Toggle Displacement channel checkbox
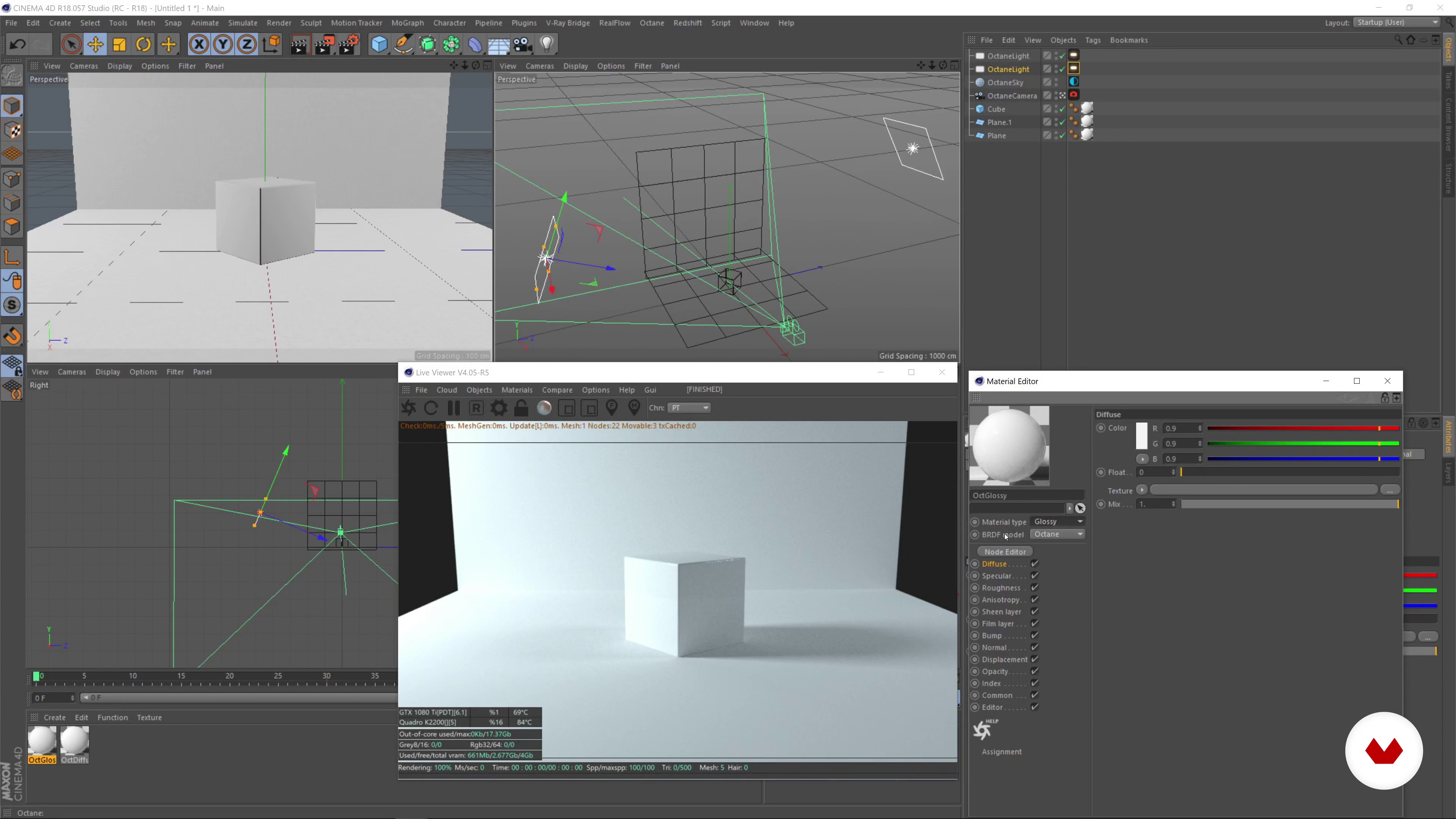This screenshot has width=1456, height=819. [1034, 659]
